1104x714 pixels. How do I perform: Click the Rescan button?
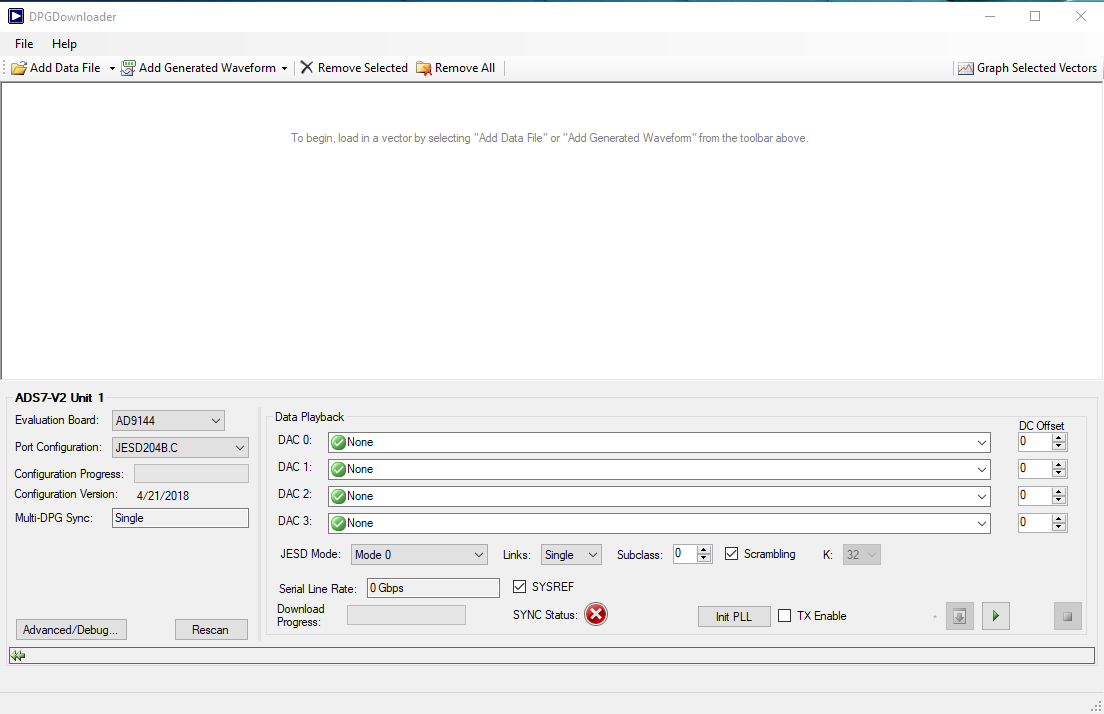211,630
